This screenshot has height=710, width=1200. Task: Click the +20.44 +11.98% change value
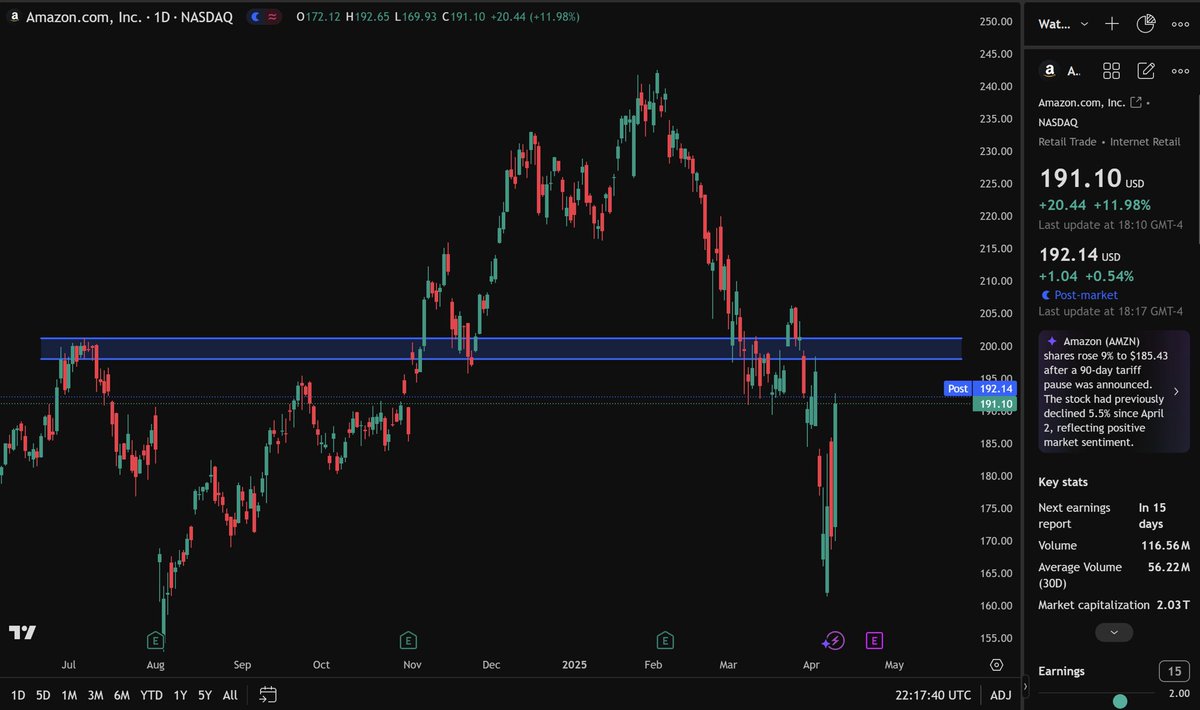pos(1095,205)
